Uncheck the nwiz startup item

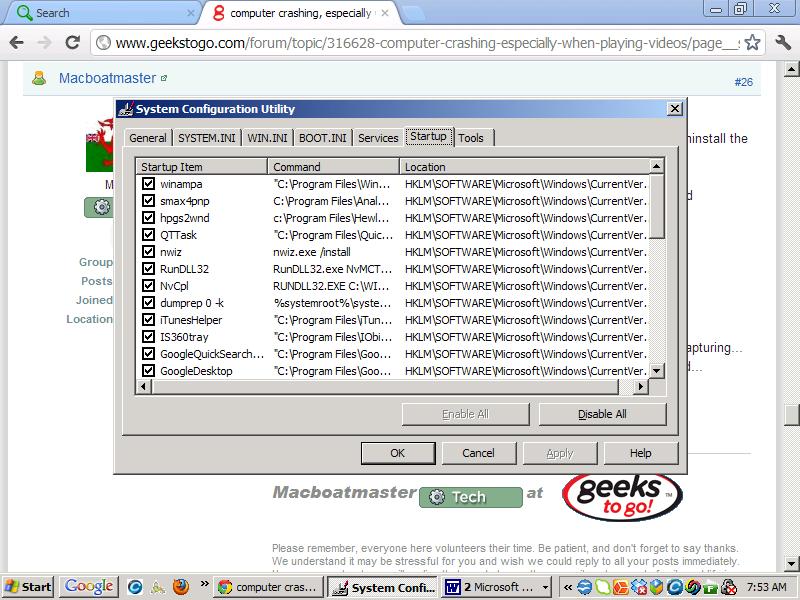click(148, 252)
